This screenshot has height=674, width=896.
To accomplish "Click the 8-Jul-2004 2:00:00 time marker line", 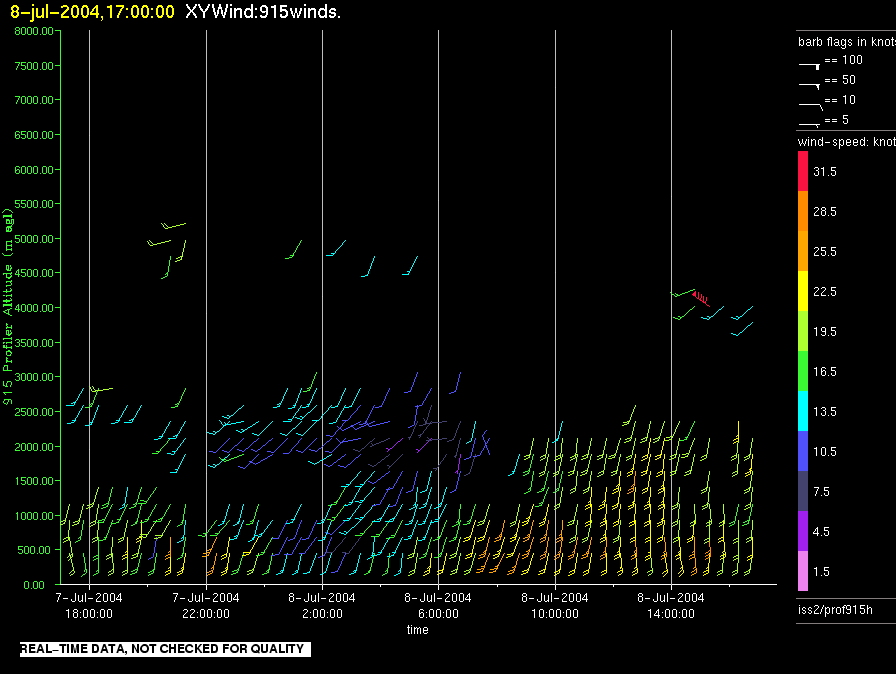I will point(322,307).
